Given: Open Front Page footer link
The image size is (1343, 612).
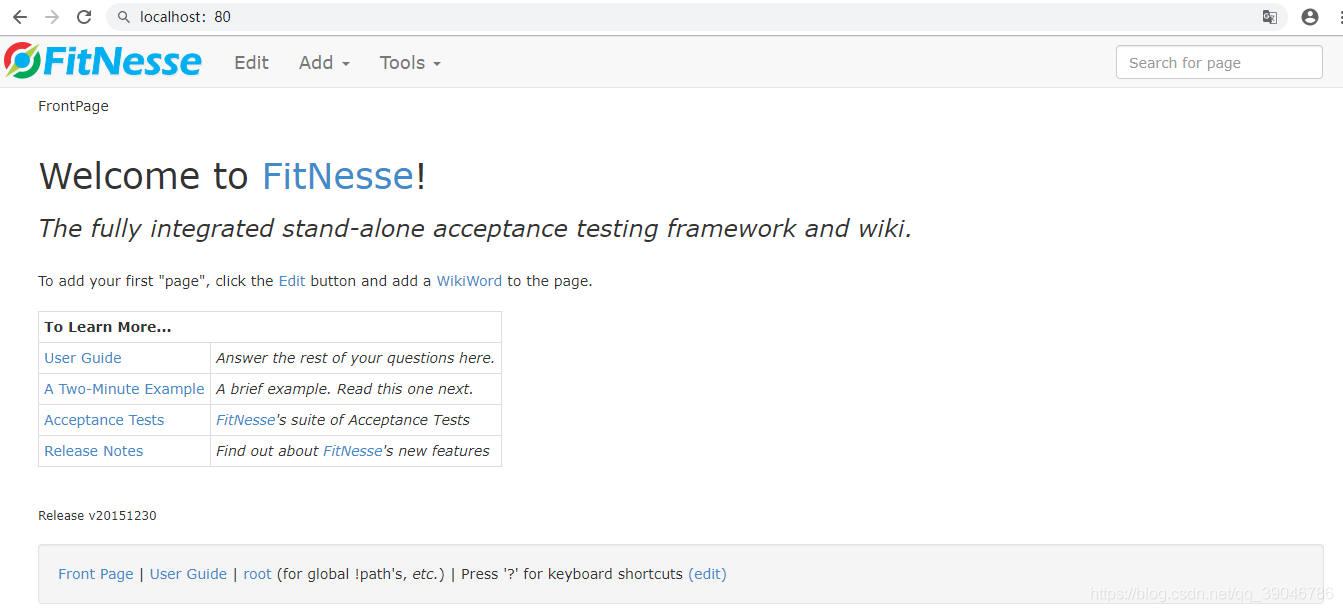Looking at the screenshot, I should pos(96,574).
